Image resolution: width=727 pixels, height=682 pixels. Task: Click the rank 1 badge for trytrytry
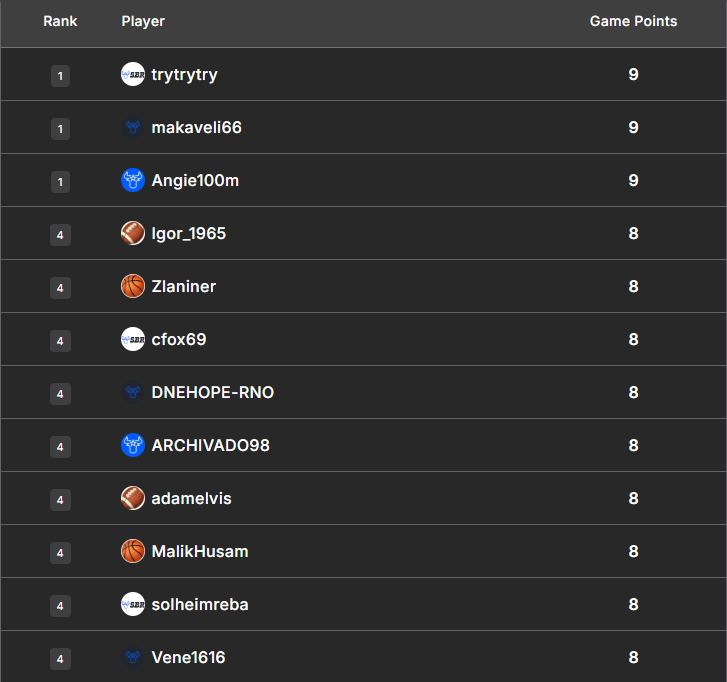click(60, 75)
